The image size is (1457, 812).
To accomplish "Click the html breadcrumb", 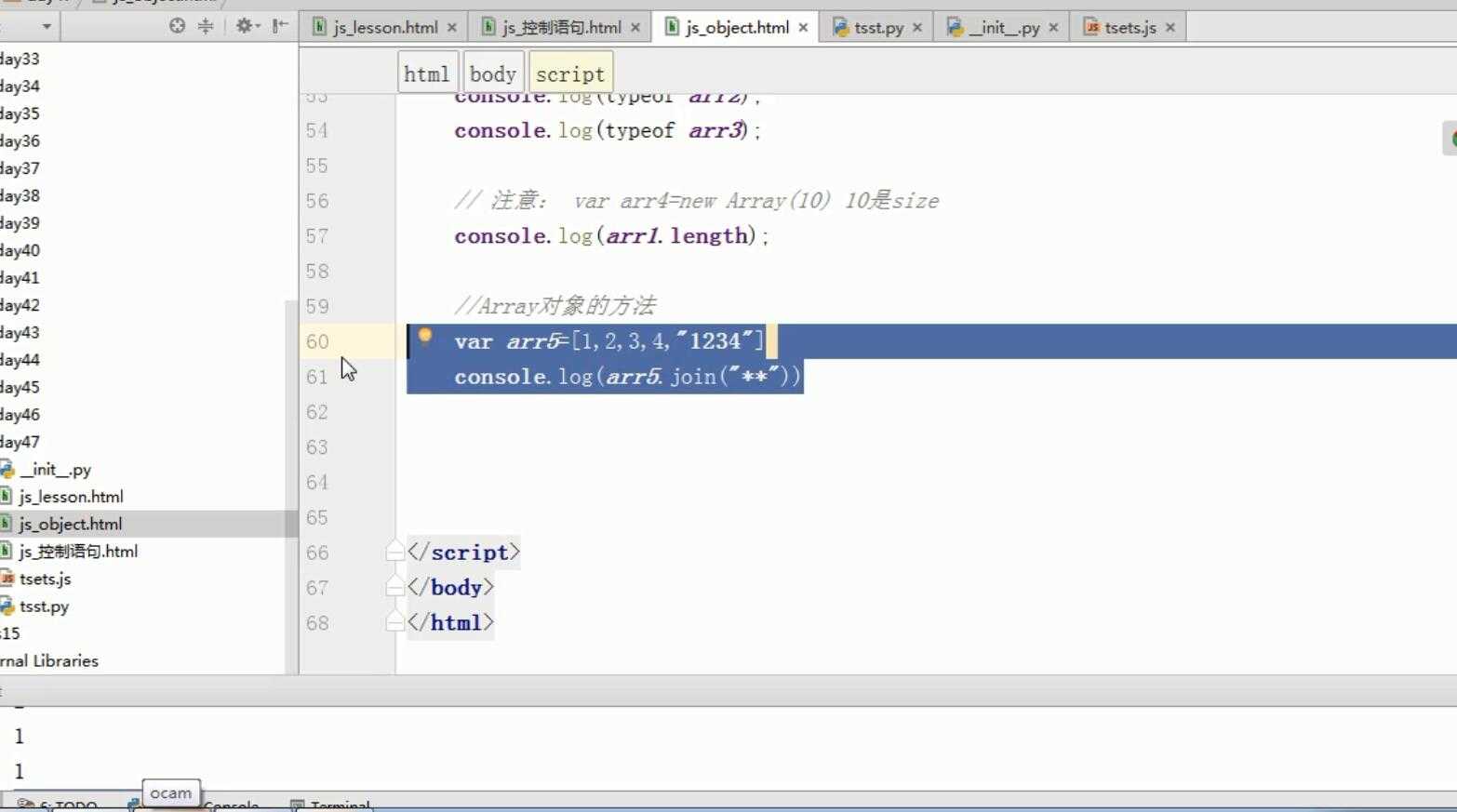I will coord(427,73).
